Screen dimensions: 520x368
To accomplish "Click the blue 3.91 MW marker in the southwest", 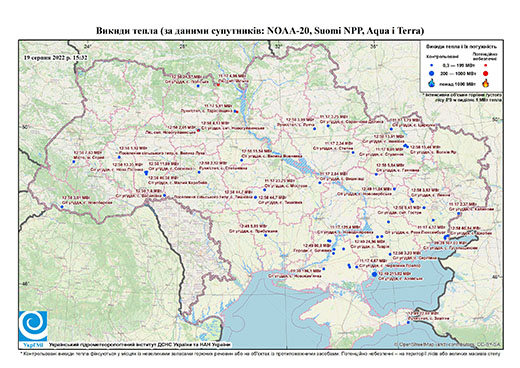I will coord(62,206).
